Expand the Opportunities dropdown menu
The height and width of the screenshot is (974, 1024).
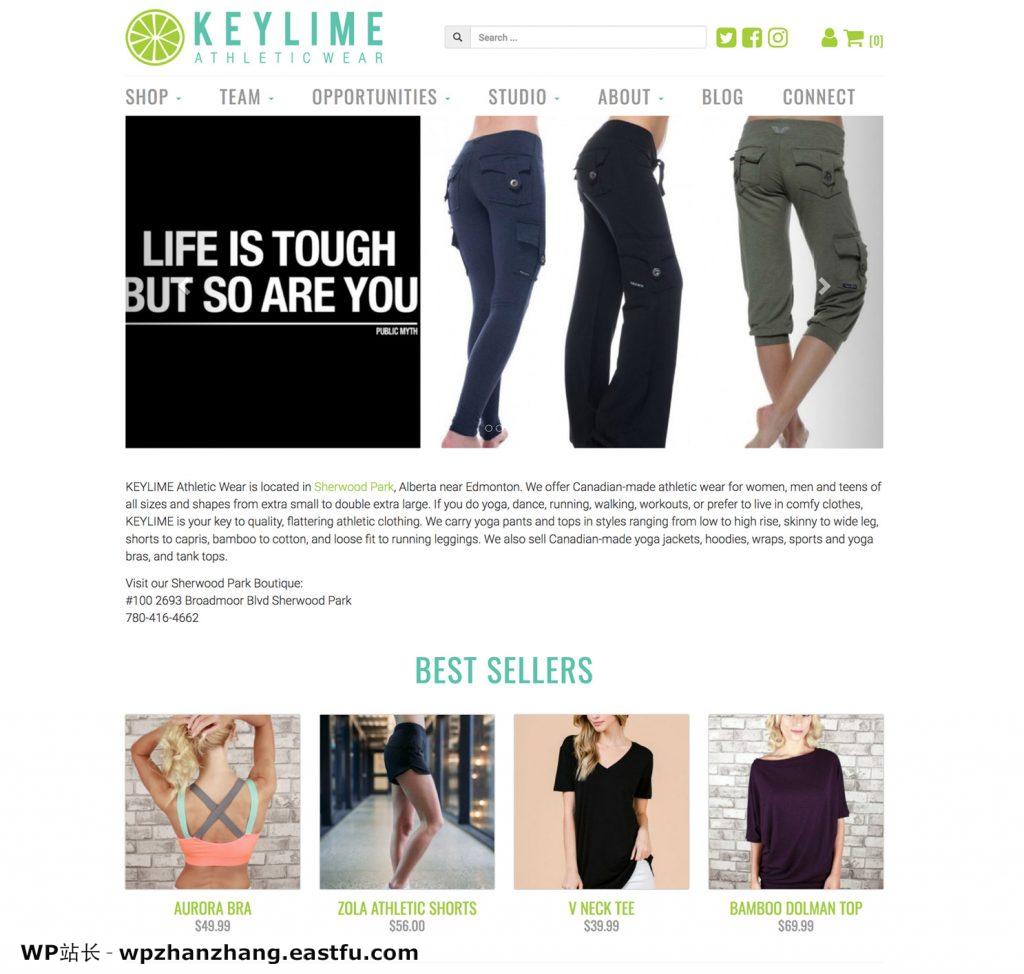381,97
